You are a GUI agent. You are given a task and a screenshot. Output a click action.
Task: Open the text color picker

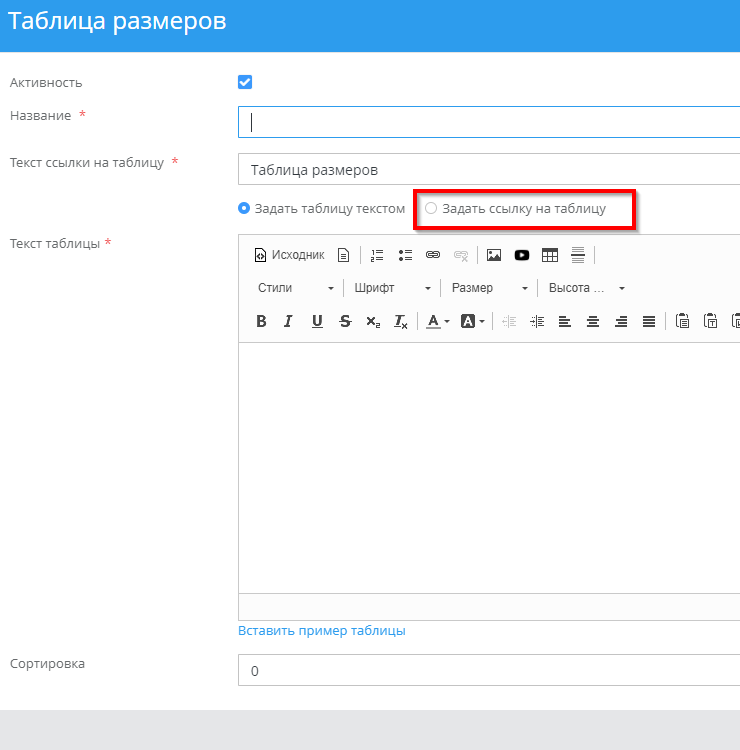[437, 321]
